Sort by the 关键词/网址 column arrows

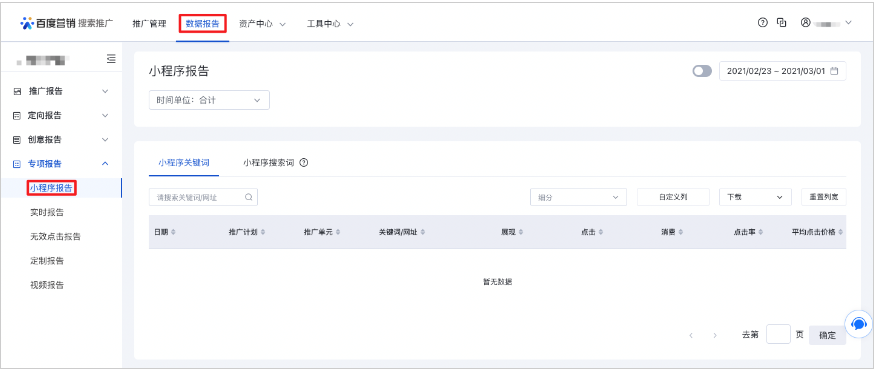[x=422, y=232]
